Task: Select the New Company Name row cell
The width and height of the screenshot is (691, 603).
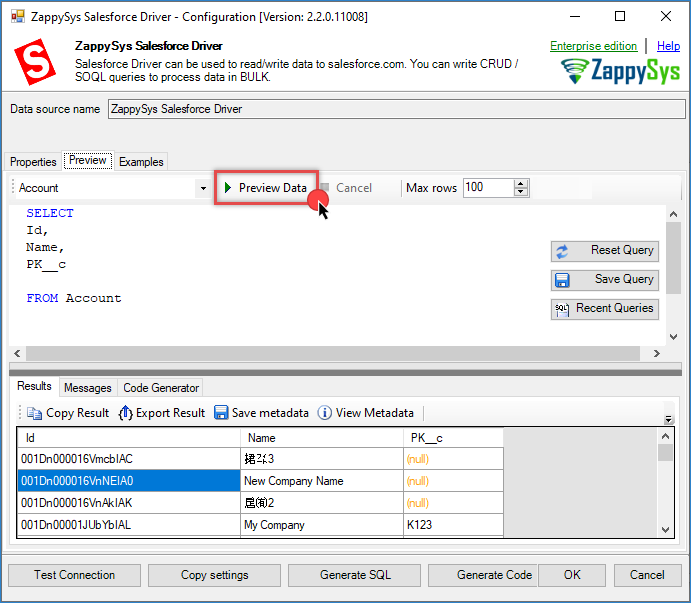Action: 293,481
